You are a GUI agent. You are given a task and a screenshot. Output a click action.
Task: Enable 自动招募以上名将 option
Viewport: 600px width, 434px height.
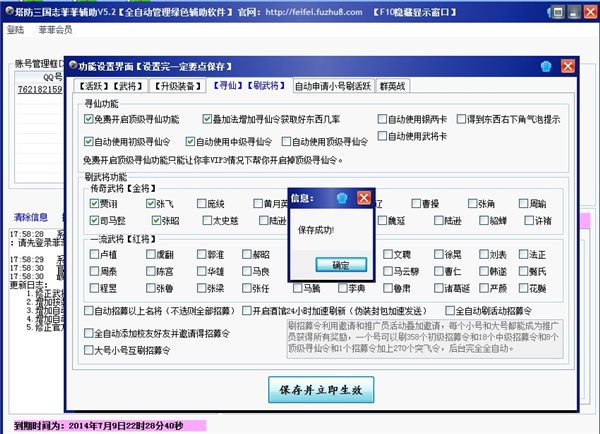pos(88,310)
